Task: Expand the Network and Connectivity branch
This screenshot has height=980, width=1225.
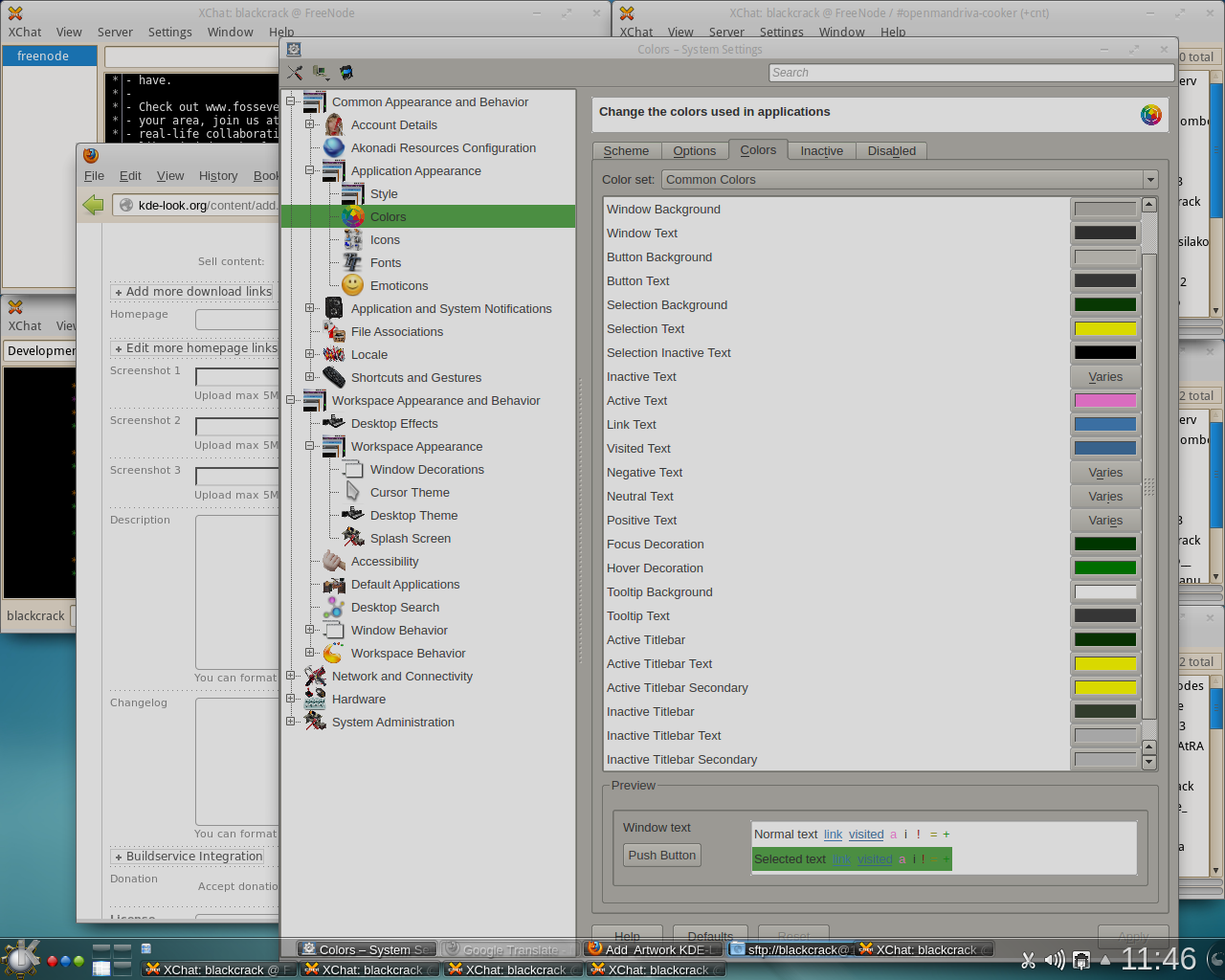Action: pos(290,676)
